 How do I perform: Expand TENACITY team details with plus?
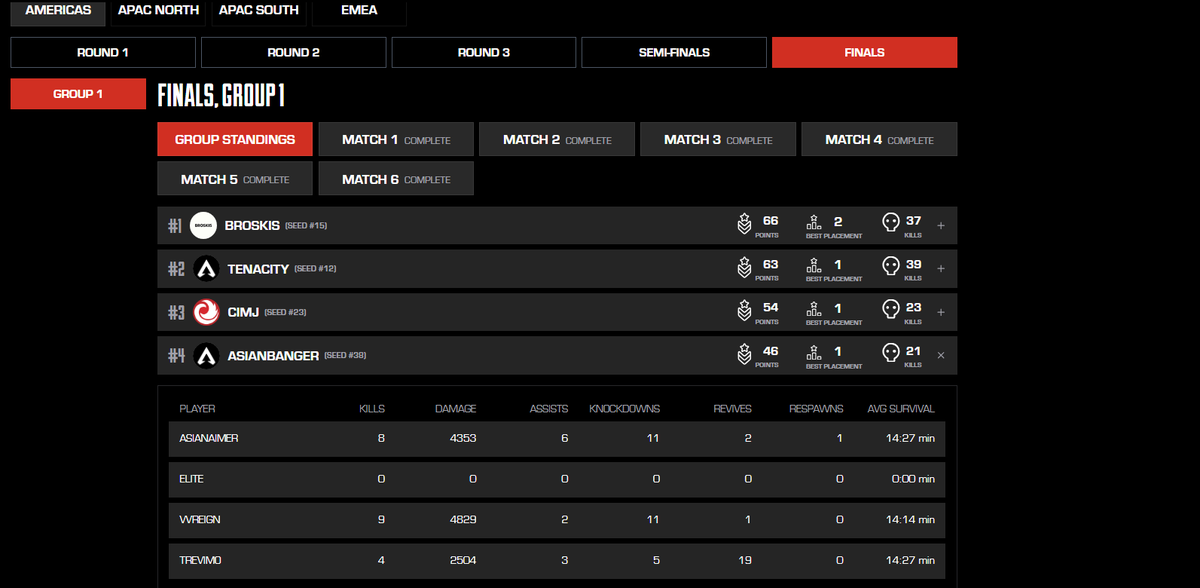click(940, 269)
